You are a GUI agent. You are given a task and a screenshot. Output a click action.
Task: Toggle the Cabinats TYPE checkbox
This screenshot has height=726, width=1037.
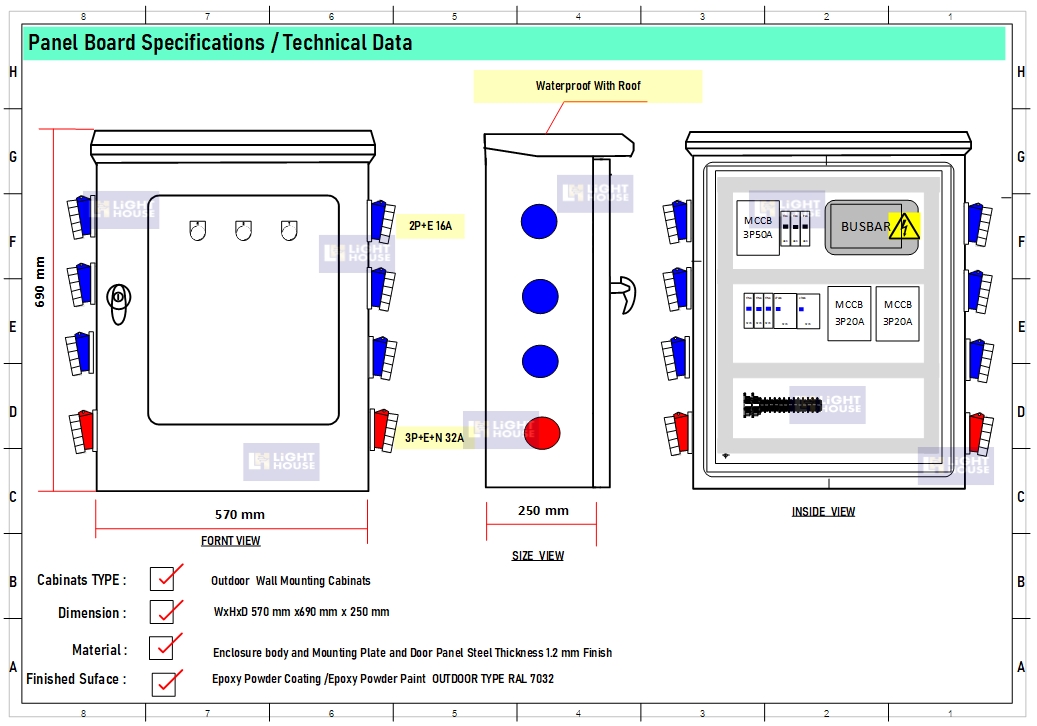[162, 579]
